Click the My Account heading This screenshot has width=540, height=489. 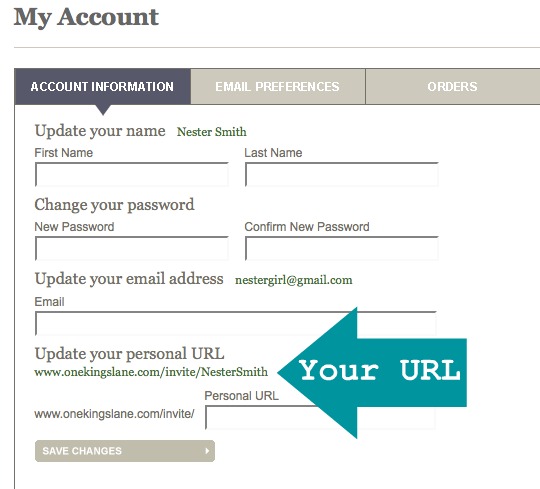pyautogui.click(x=86, y=17)
